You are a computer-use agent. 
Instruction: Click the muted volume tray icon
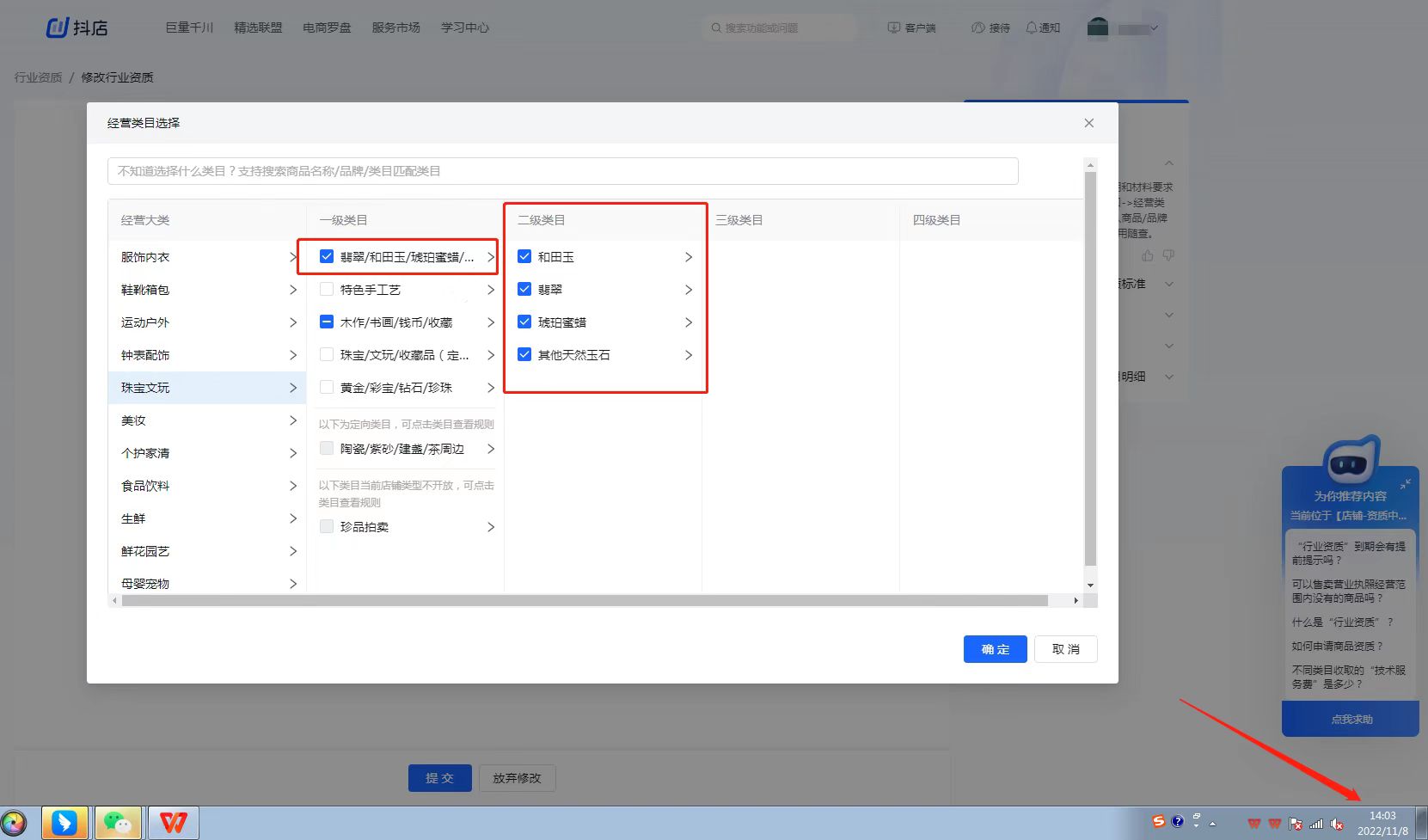[x=1337, y=824]
